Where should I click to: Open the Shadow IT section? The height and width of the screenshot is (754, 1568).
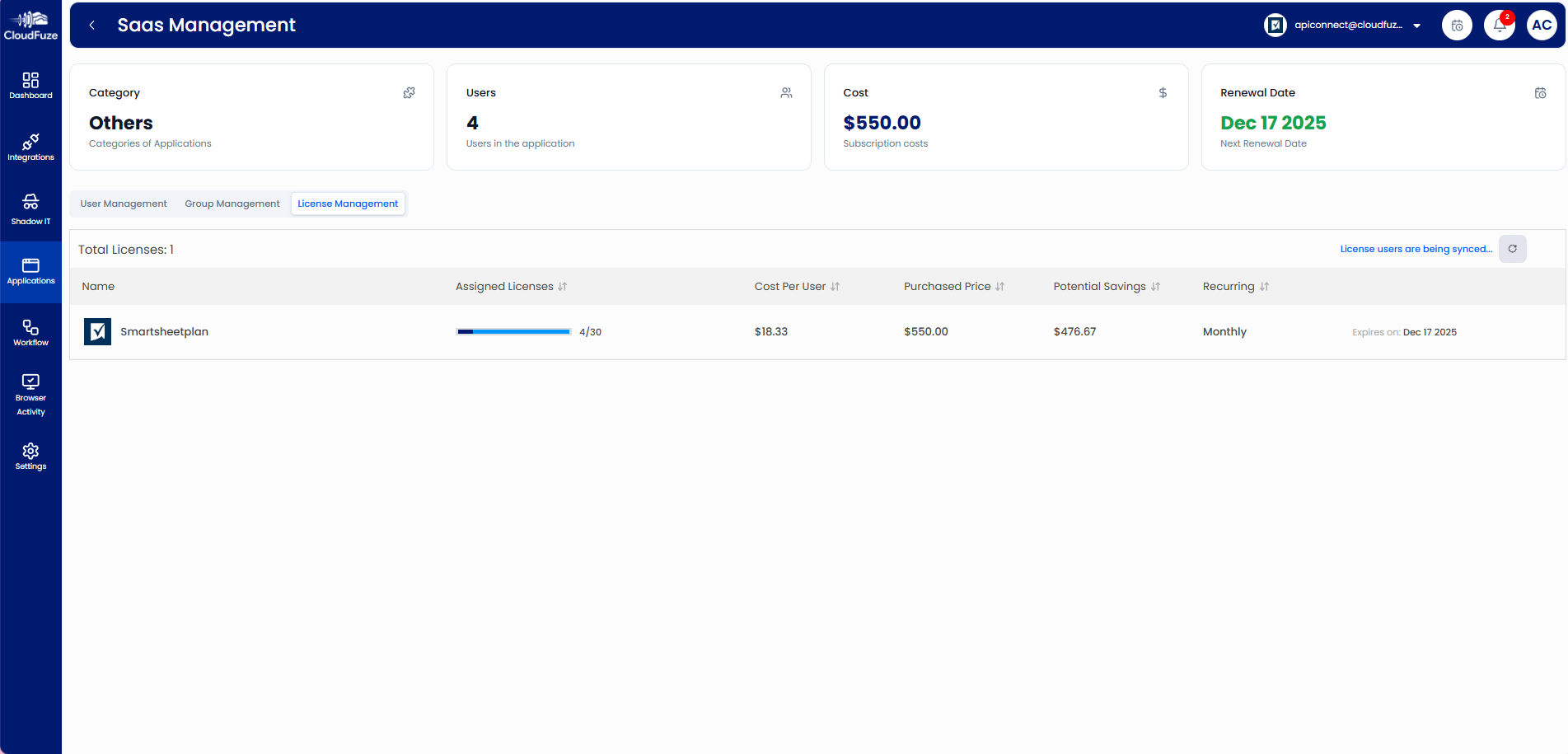(30, 209)
